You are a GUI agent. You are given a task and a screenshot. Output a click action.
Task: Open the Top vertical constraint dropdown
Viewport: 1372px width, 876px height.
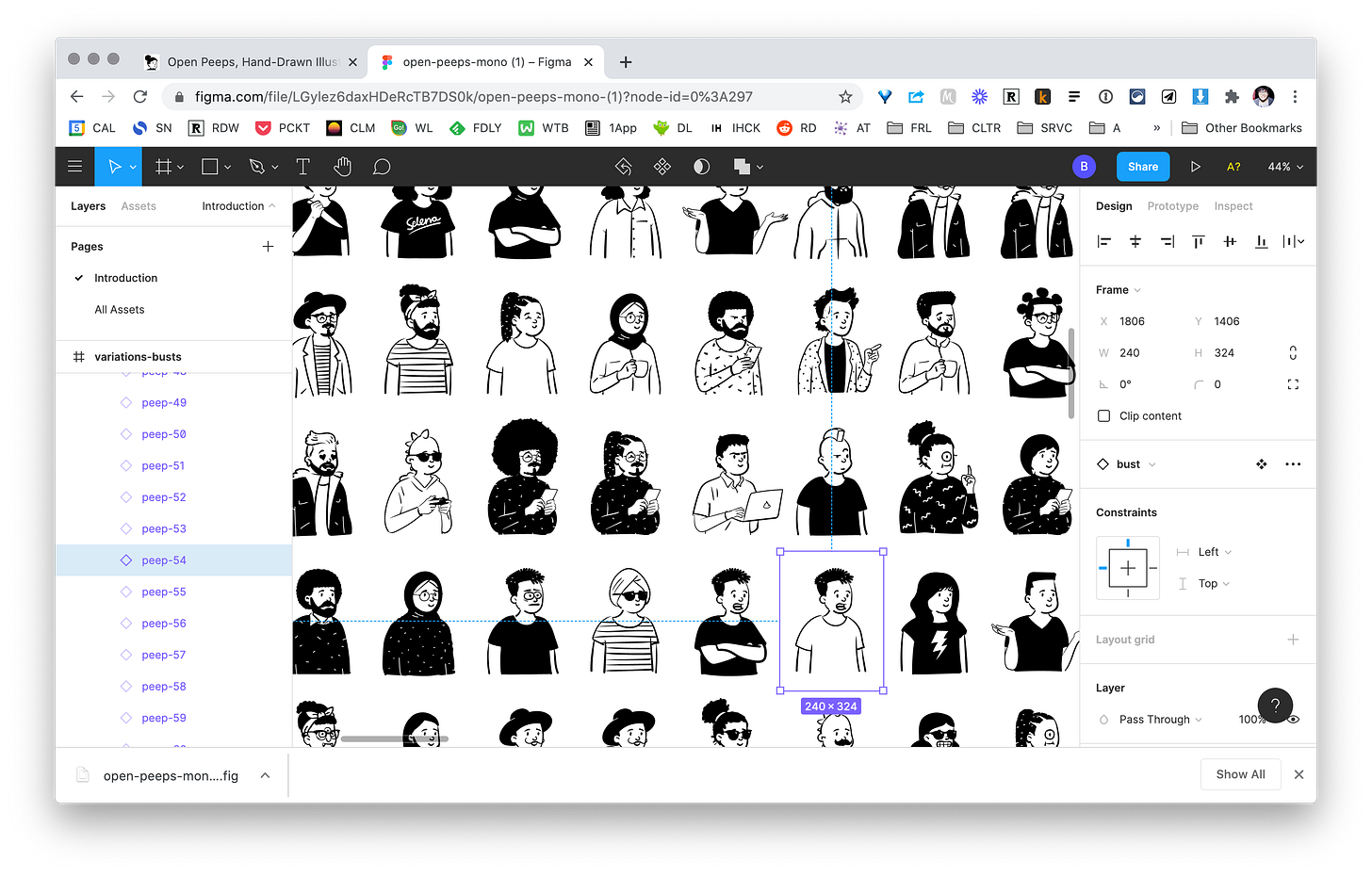pos(1215,584)
